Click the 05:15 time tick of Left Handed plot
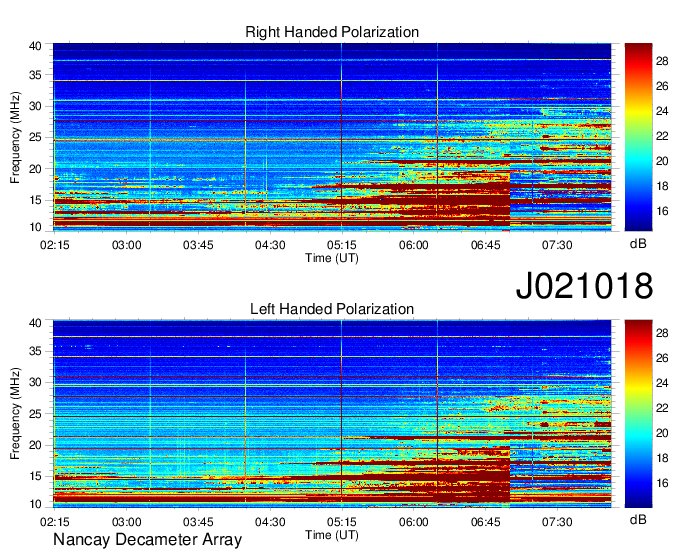Viewport: 680px width, 552px height. pyautogui.click(x=342, y=522)
